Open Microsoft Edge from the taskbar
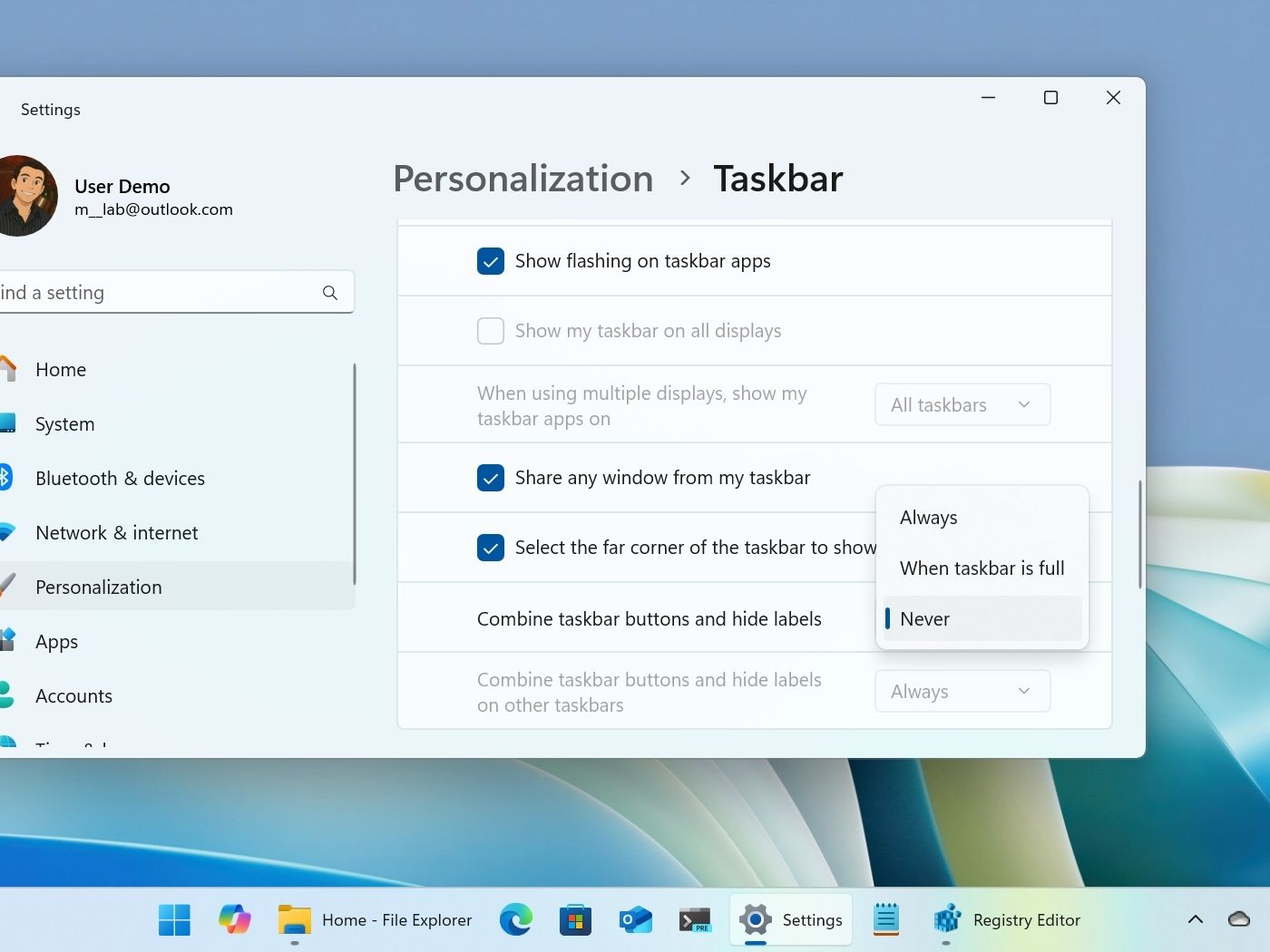The image size is (1270, 952). pyautogui.click(x=516, y=919)
